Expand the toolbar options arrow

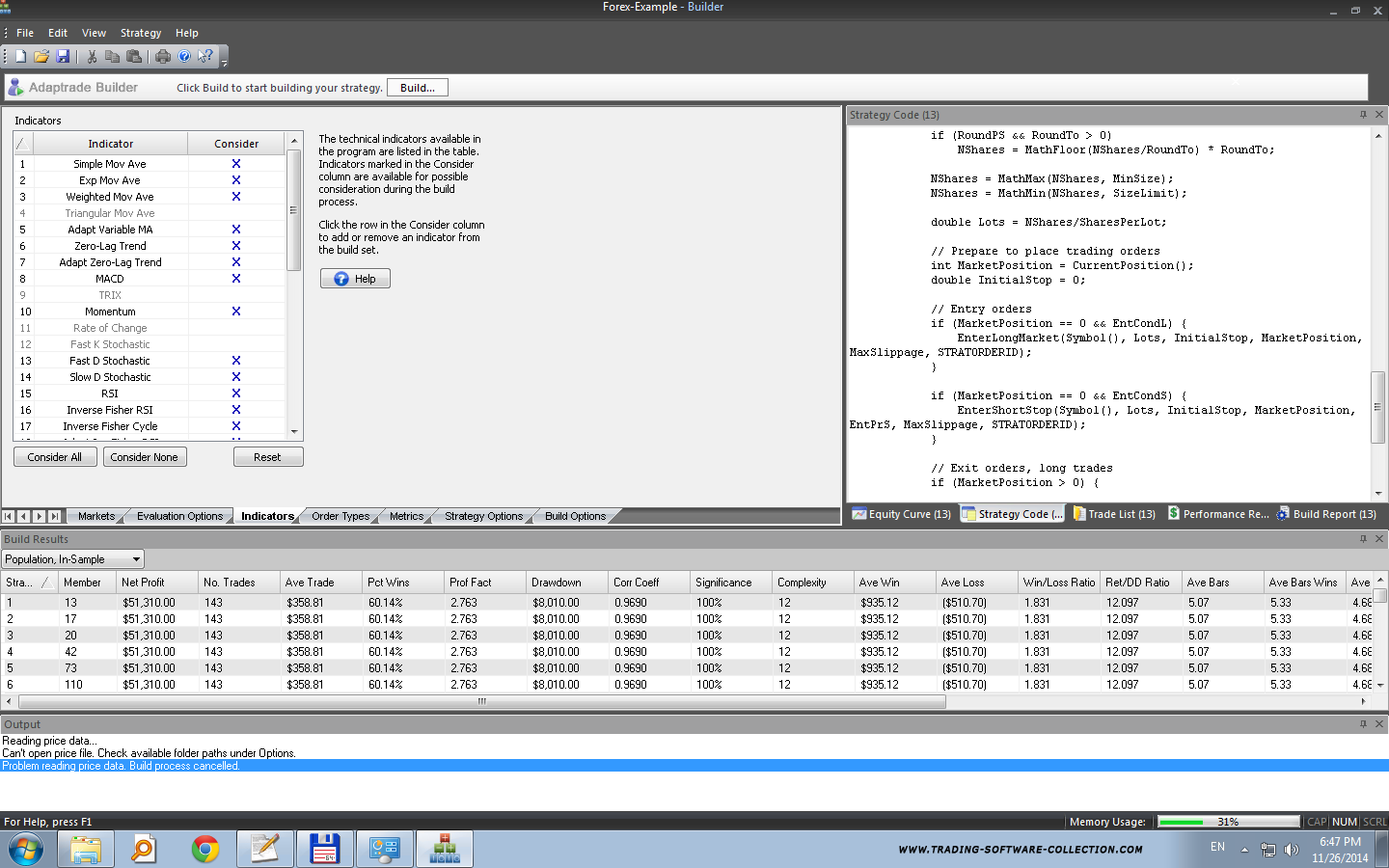click(225, 62)
